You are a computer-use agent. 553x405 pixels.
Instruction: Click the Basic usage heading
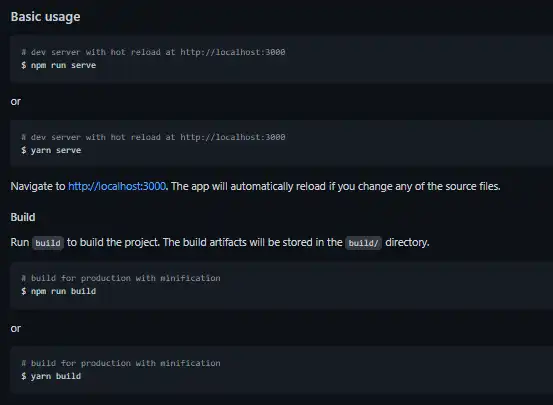45,17
